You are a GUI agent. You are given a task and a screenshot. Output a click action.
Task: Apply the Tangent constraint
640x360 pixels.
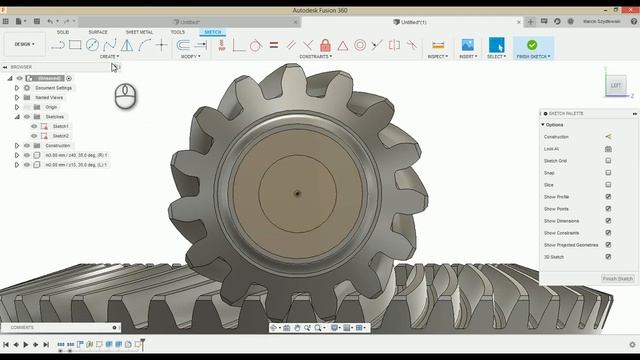pyautogui.click(x=256, y=45)
